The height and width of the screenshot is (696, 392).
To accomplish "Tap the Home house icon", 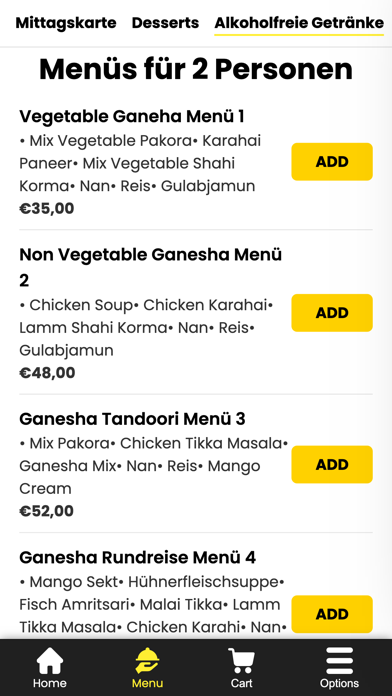I will 49,660.
